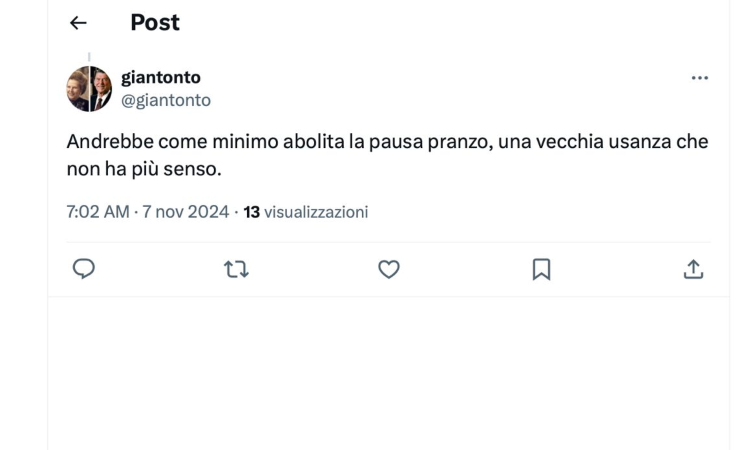This screenshot has height=450, width=740.
Task: Open the @giantonto handle link
Action: point(166,100)
